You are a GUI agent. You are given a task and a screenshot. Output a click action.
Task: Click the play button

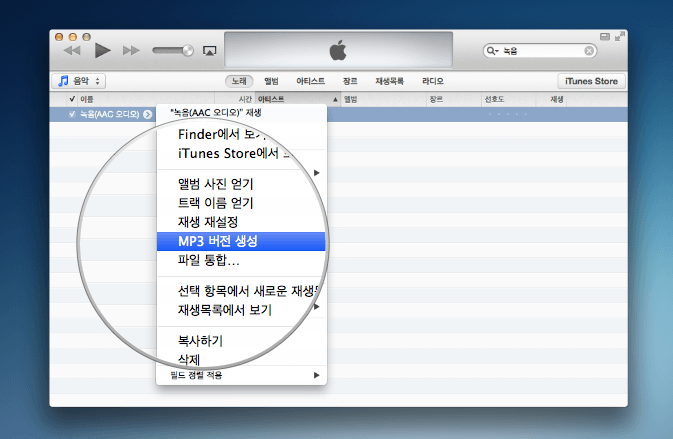coord(102,51)
